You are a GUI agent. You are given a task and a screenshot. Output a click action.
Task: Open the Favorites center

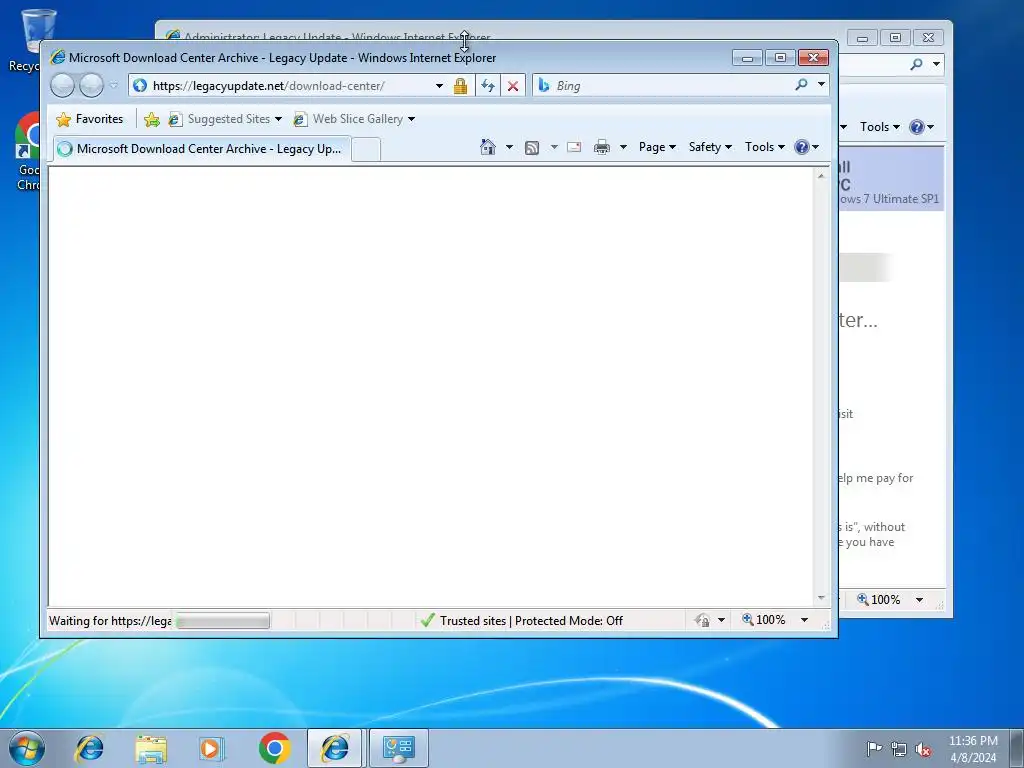(x=89, y=119)
